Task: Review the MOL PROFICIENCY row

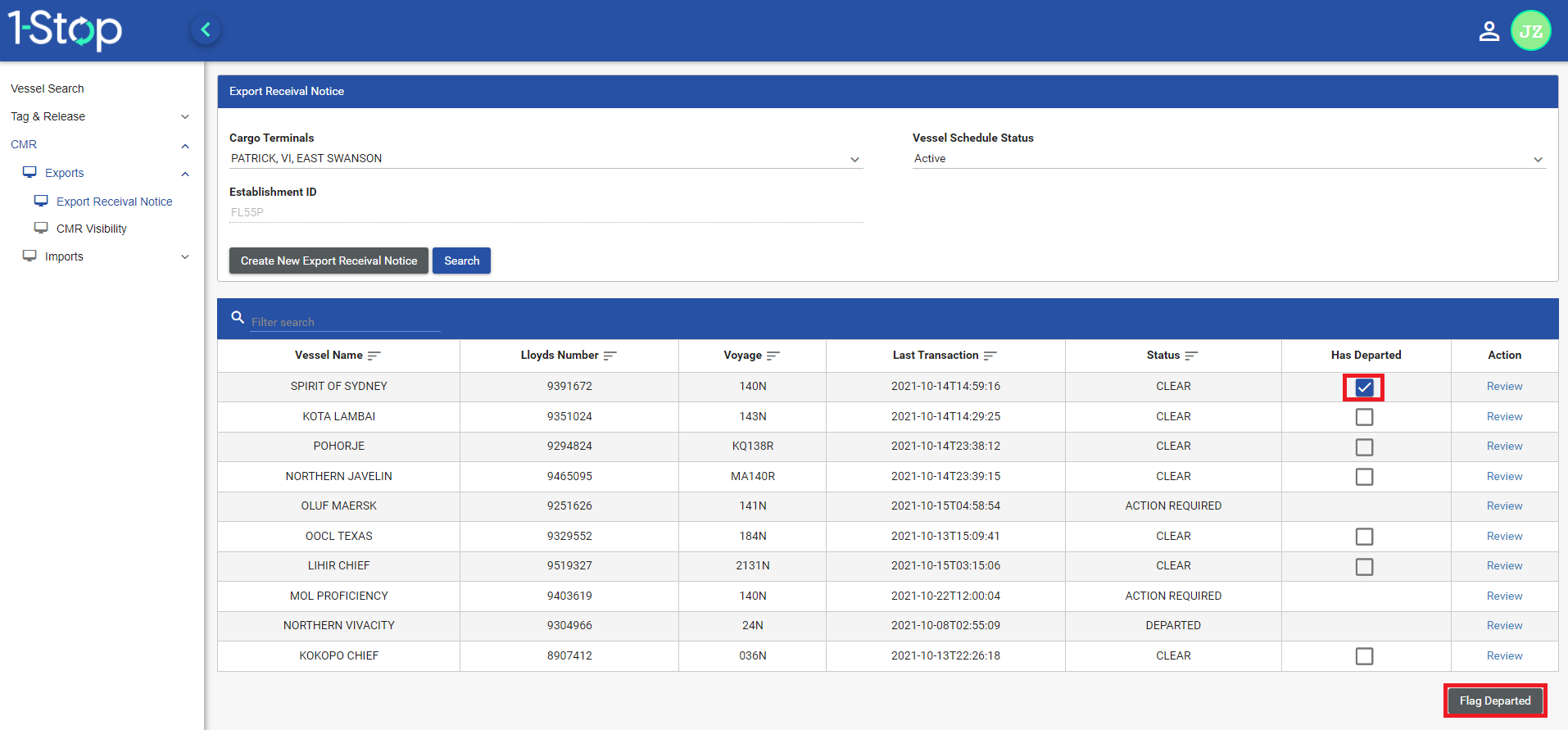Action: click(1504, 596)
